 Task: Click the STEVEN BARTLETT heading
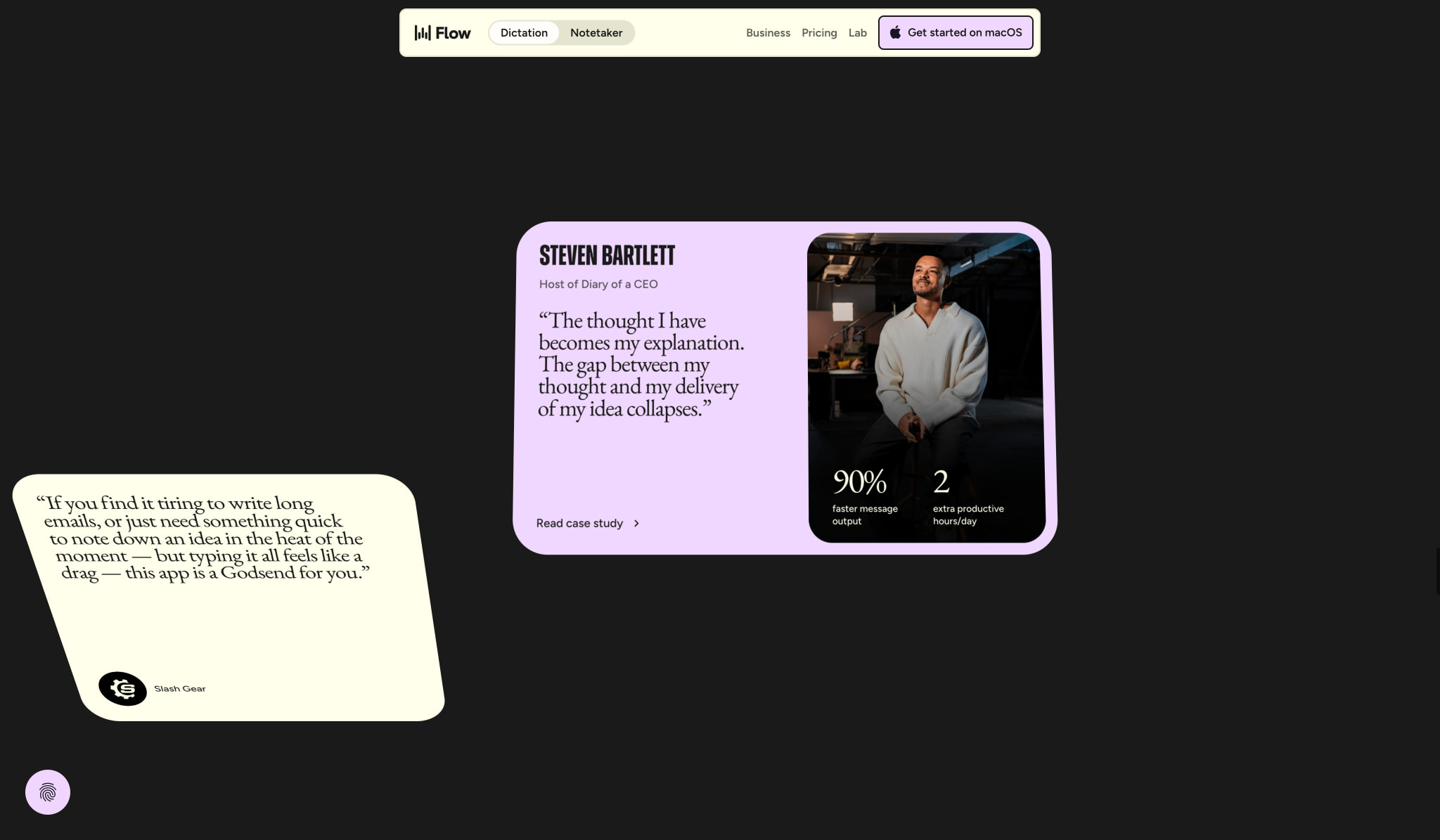pos(607,255)
